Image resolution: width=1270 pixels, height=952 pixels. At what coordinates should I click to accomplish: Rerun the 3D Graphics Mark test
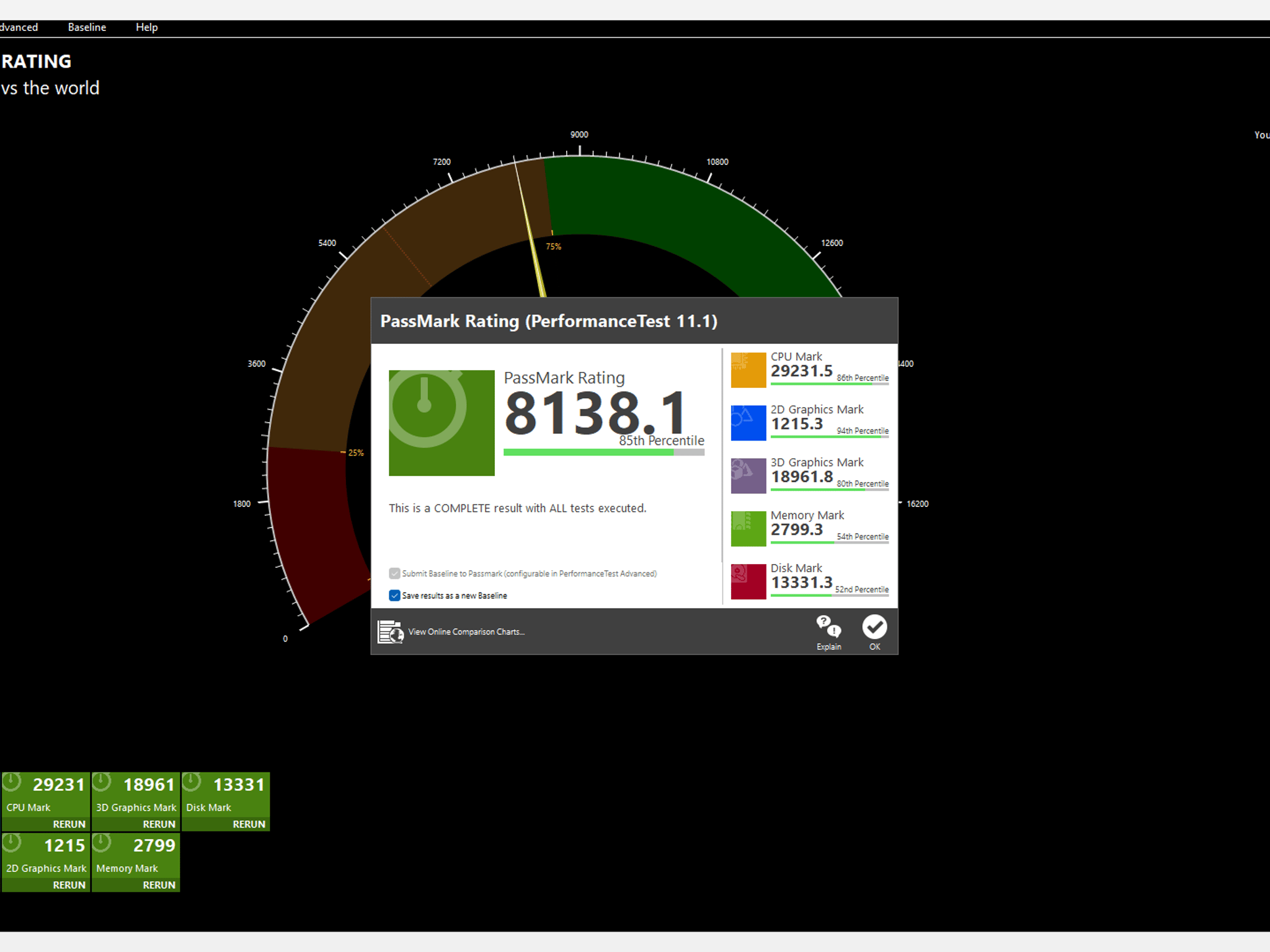coord(159,824)
